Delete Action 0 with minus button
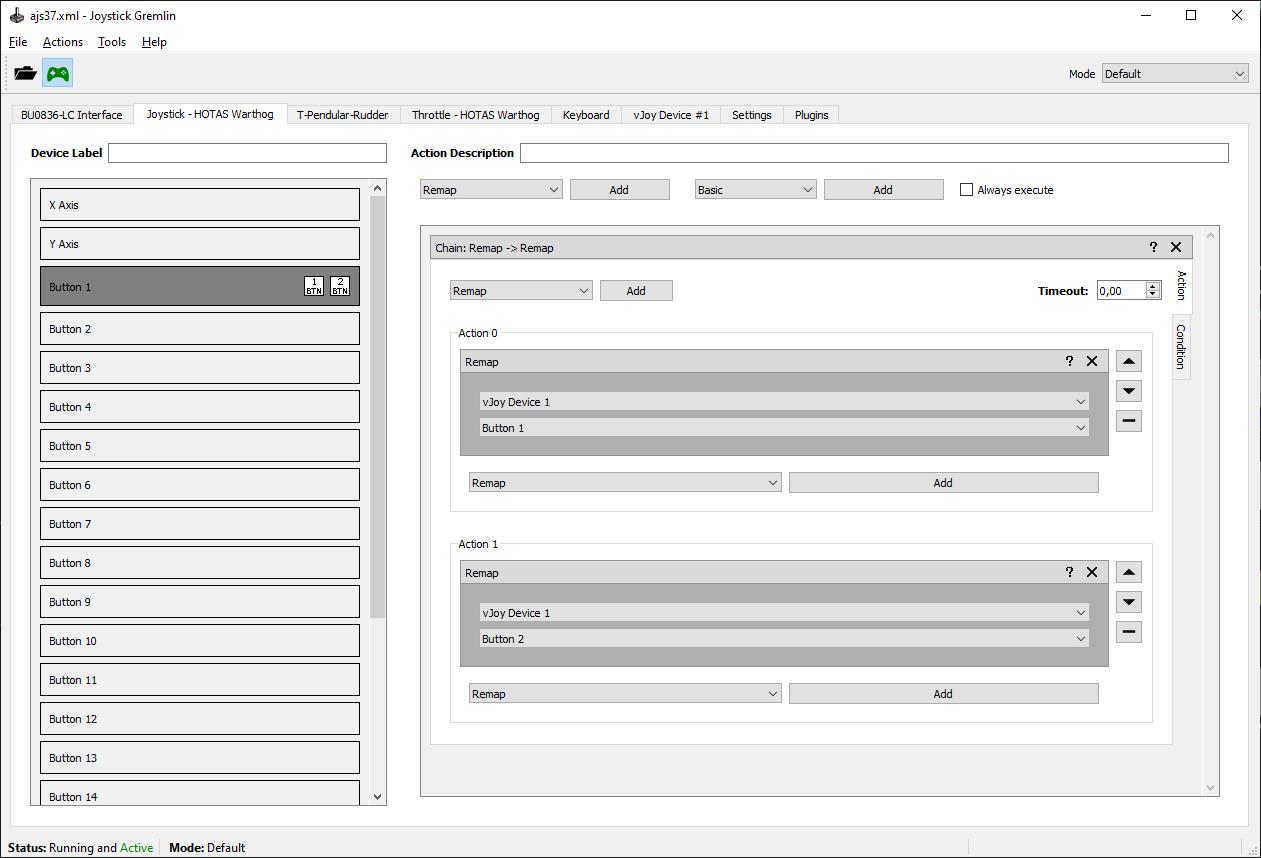 [x=1129, y=421]
